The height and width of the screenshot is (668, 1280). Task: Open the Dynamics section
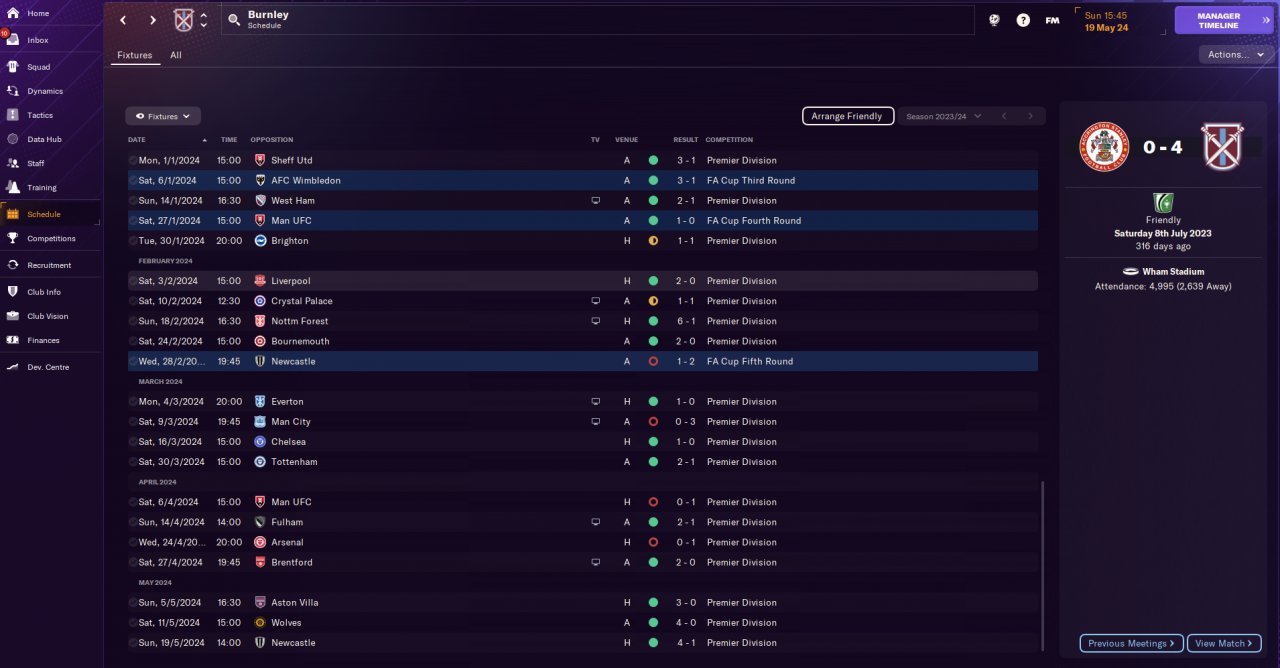click(50, 91)
